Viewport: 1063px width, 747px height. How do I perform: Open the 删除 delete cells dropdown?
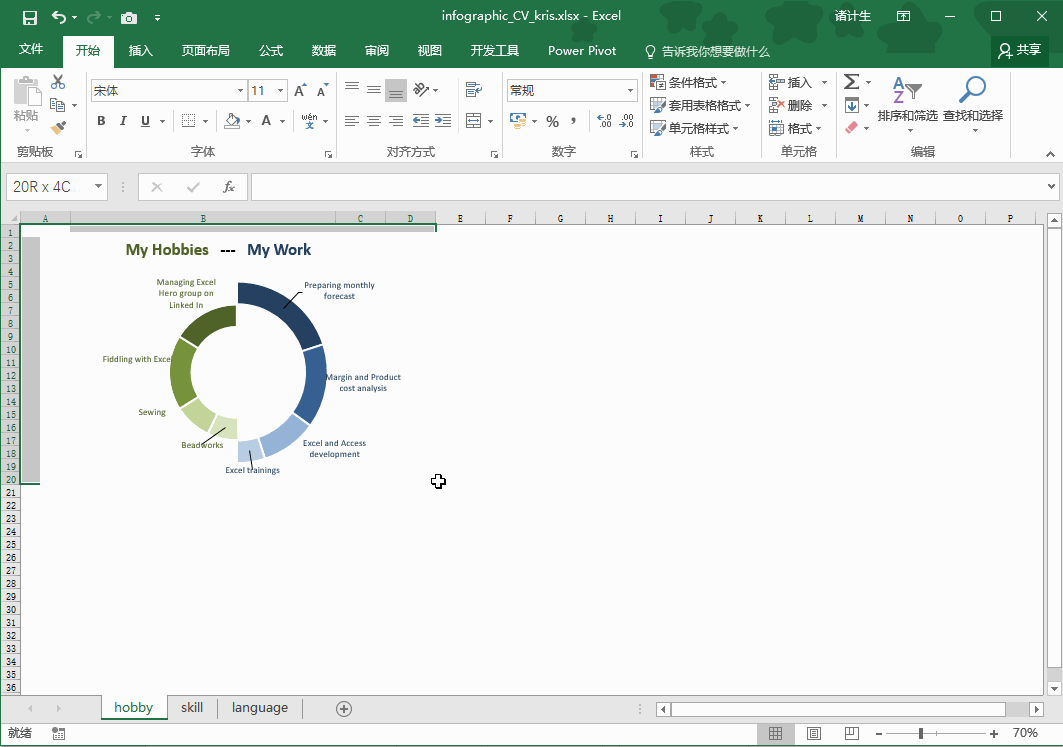click(x=824, y=105)
